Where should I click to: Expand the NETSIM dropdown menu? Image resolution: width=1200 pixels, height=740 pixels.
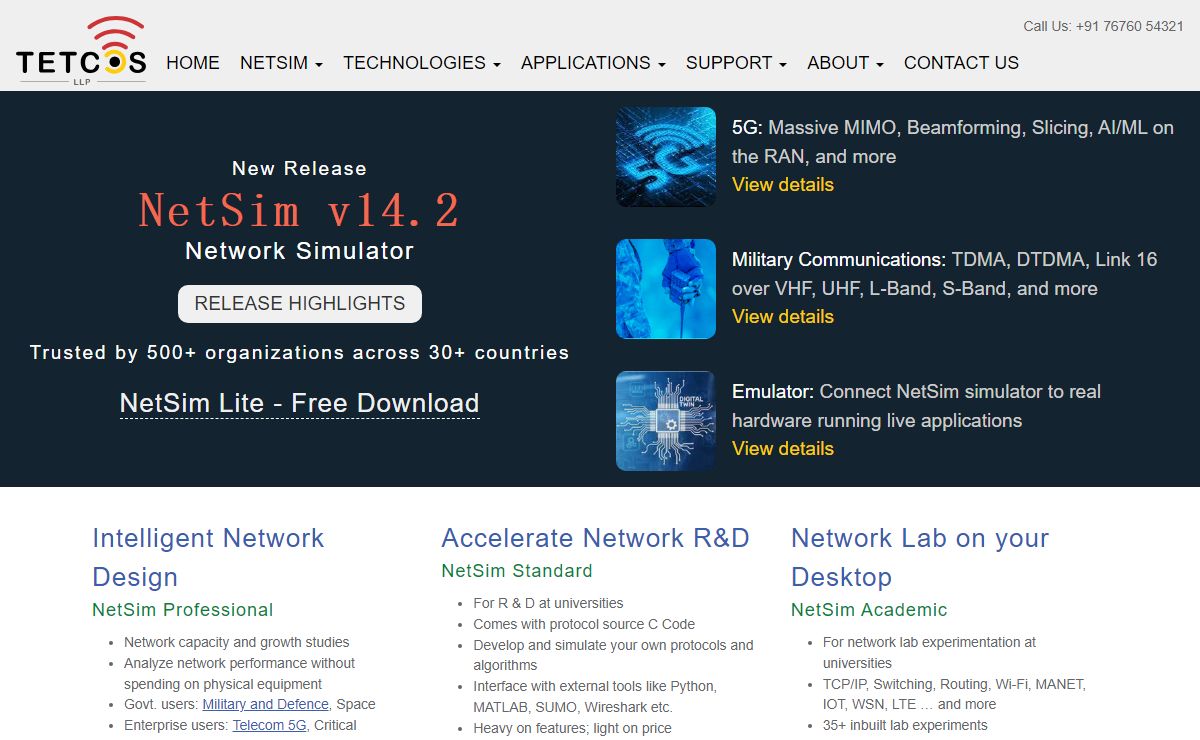point(281,63)
